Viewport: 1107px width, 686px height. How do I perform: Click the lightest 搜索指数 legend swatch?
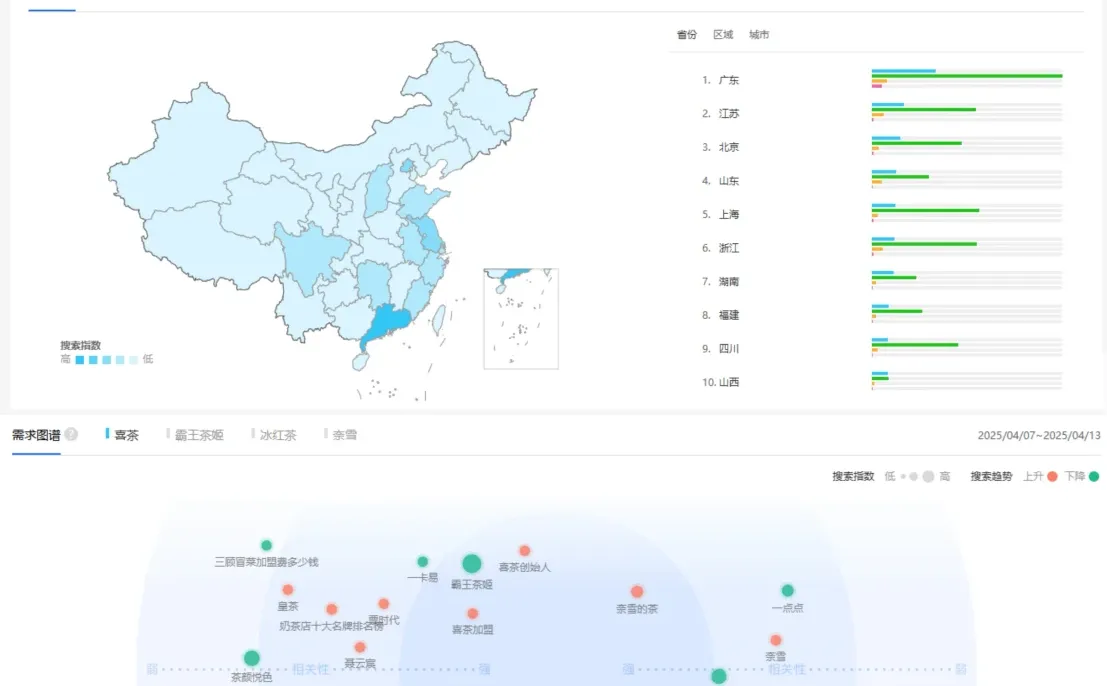133,360
